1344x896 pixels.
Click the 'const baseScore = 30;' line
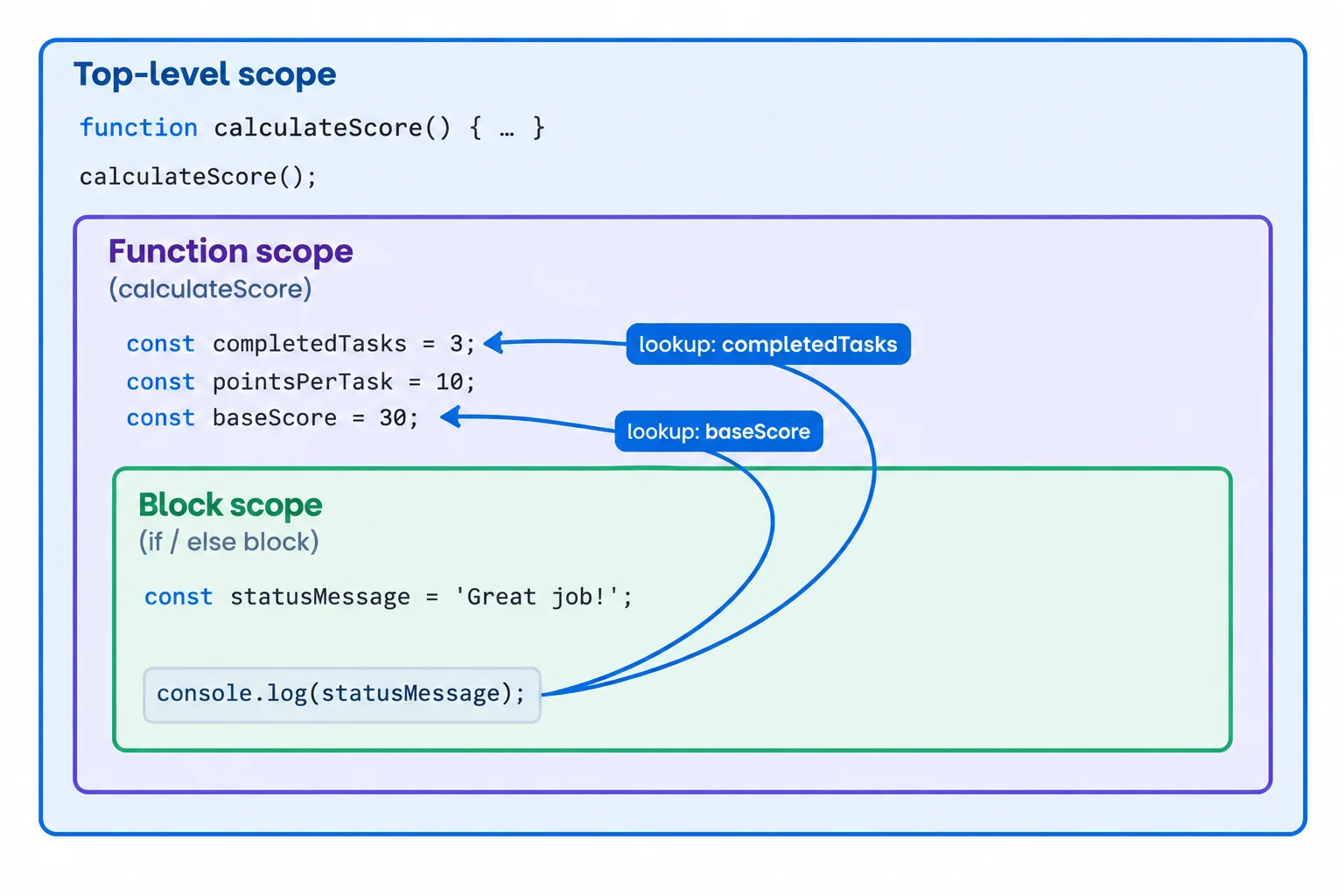pyautogui.click(x=273, y=418)
